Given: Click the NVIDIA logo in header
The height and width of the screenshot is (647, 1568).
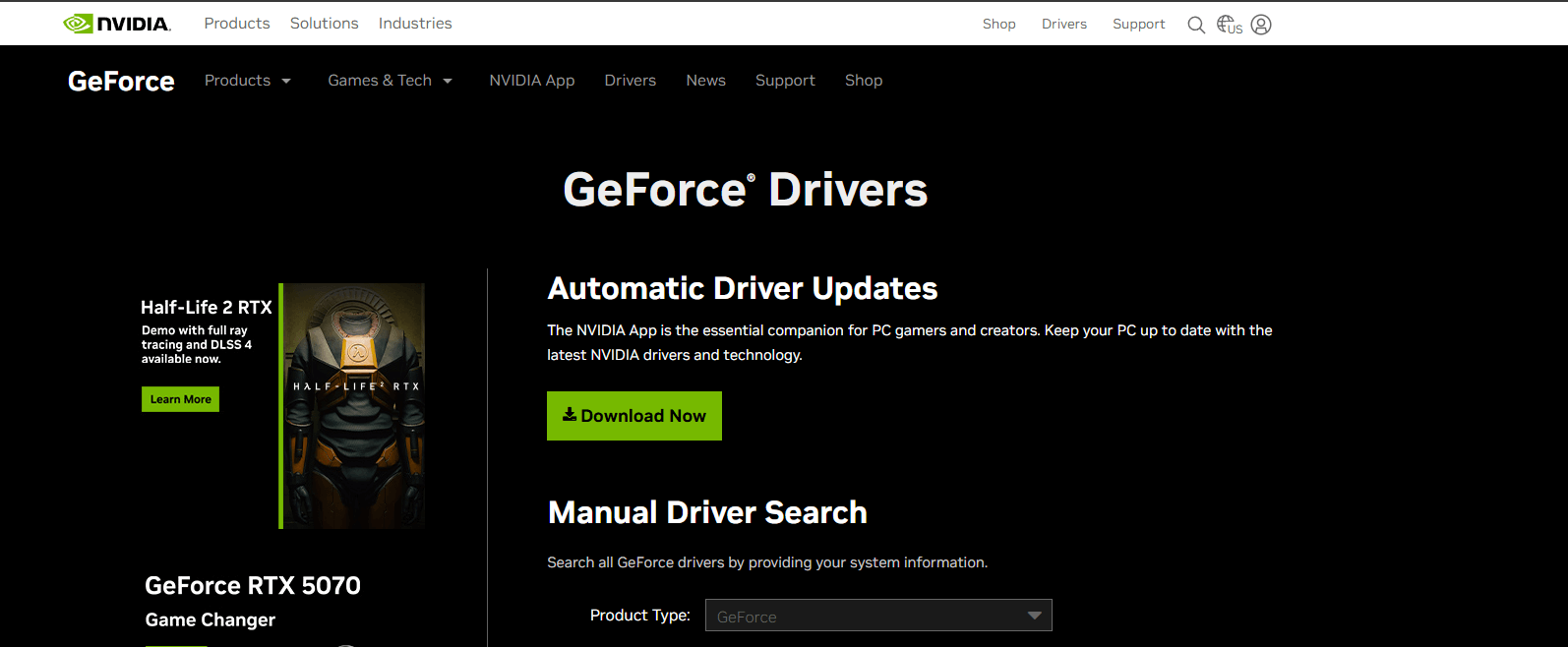Looking at the screenshot, I should coord(117,24).
